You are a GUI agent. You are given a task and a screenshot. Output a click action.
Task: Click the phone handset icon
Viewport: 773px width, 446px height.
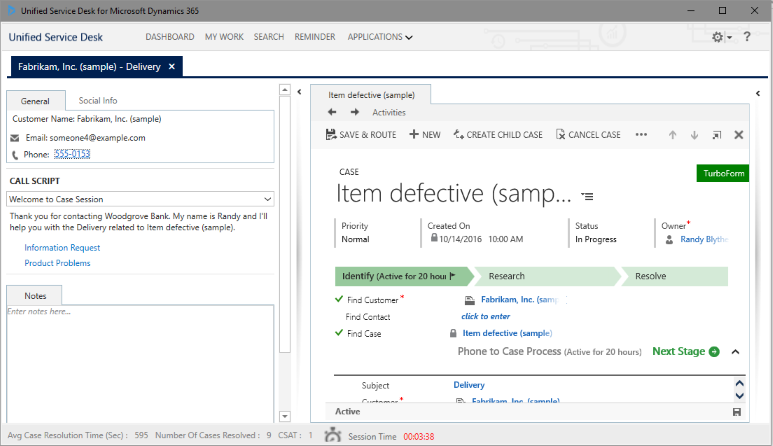click(15, 155)
